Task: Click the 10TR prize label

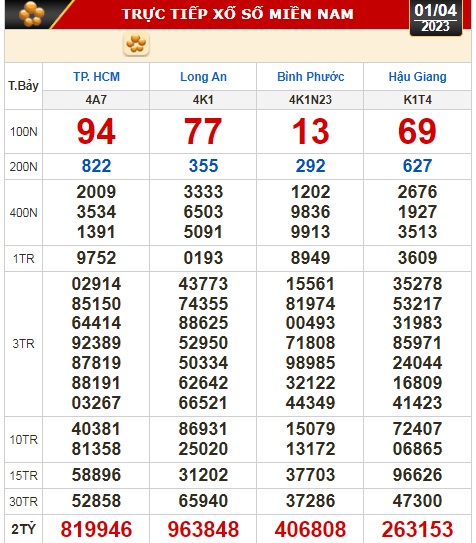Action: click(24, 440)
